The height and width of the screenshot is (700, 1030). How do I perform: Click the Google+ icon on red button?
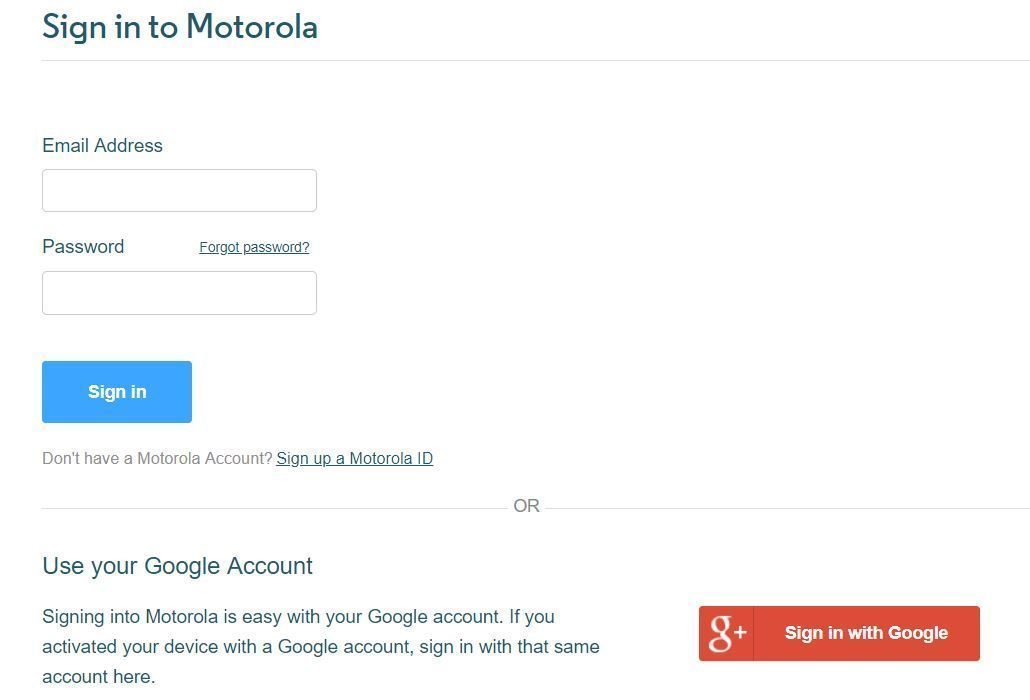pyautogui.click(x=727, y=633)
